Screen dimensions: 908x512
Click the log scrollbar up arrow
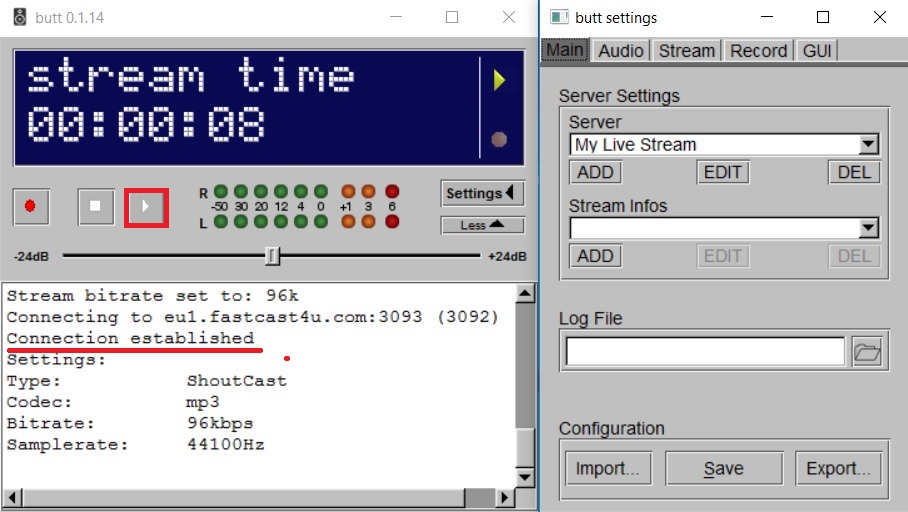(x=525, y=294)
